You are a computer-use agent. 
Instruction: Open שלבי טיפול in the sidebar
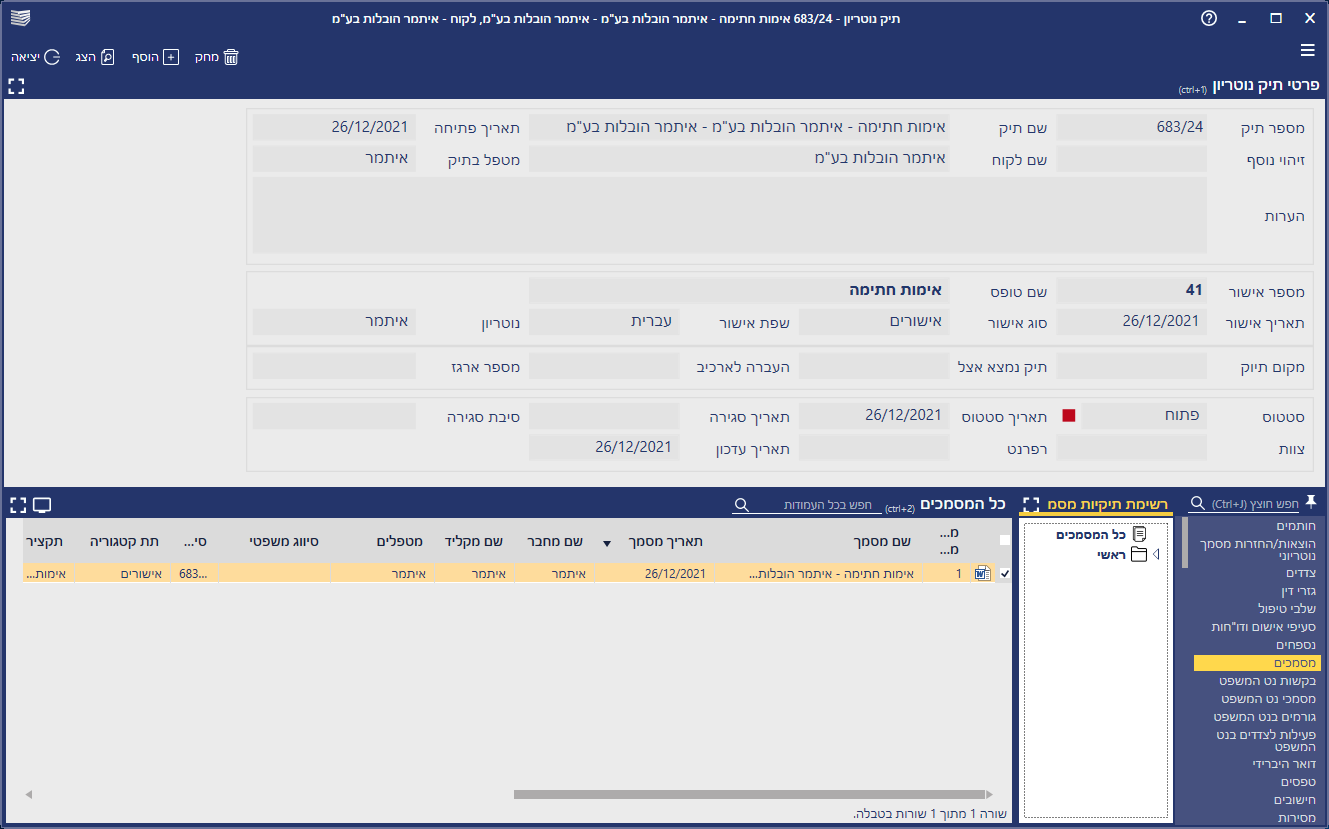1287,608
